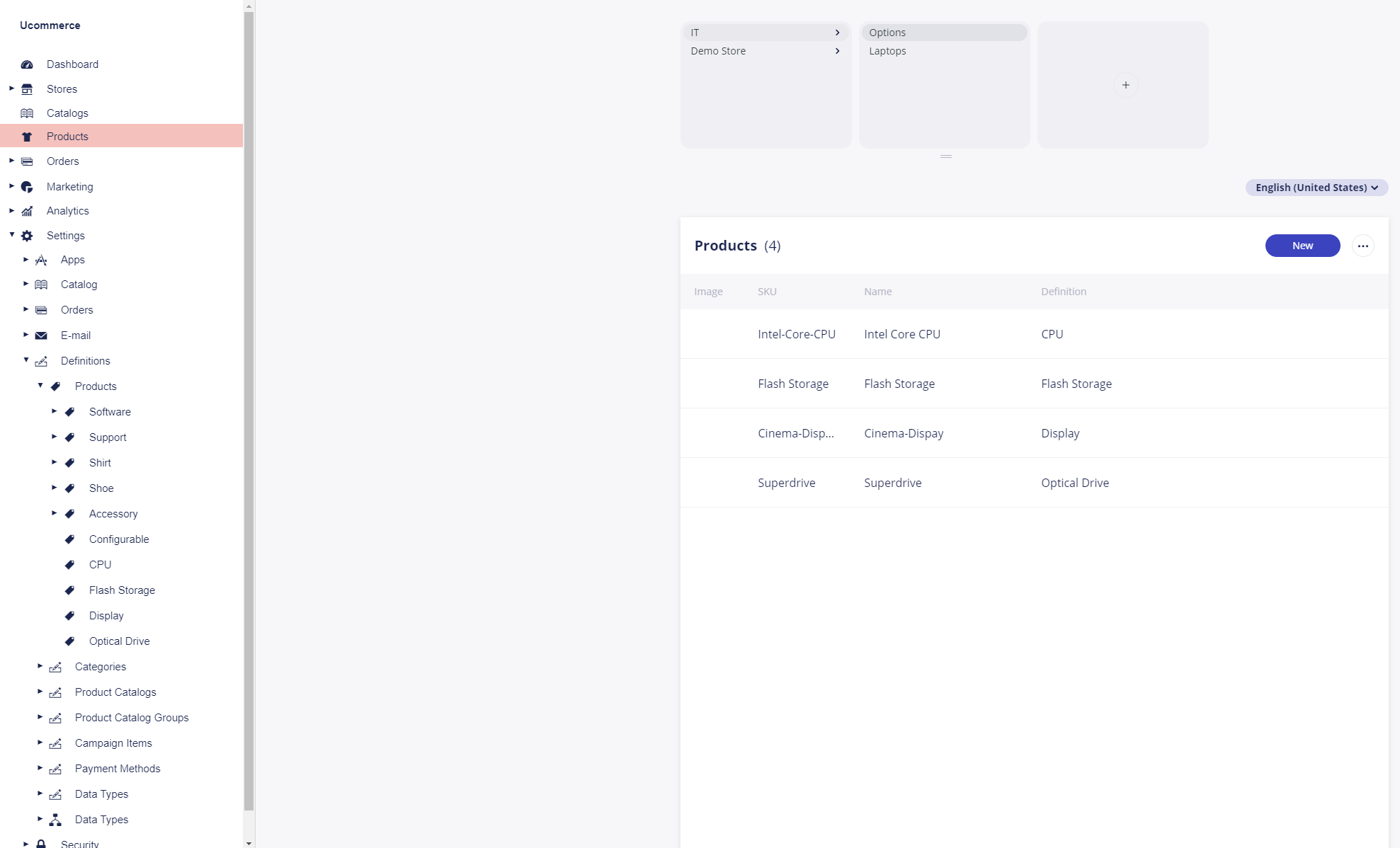Collapse the Products definitions node
Screen dimensions: 1400x848
[40, 386]
